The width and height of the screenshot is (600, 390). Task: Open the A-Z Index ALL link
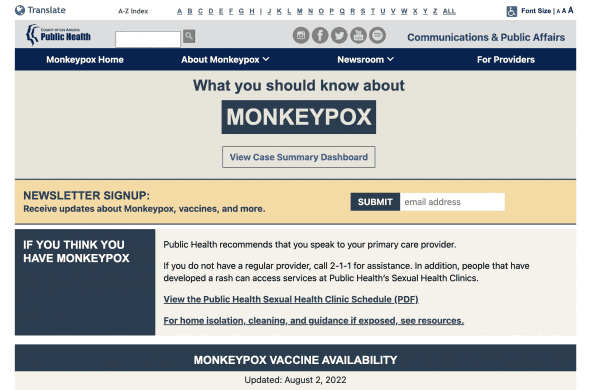tap(449, 11)
